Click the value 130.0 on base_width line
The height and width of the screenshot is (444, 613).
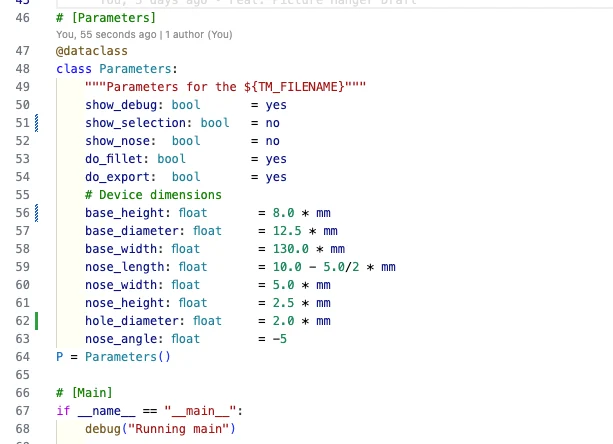290,249
